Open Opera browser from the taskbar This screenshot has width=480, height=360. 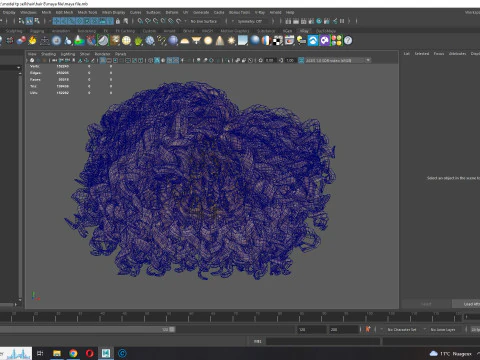point(89,353)
